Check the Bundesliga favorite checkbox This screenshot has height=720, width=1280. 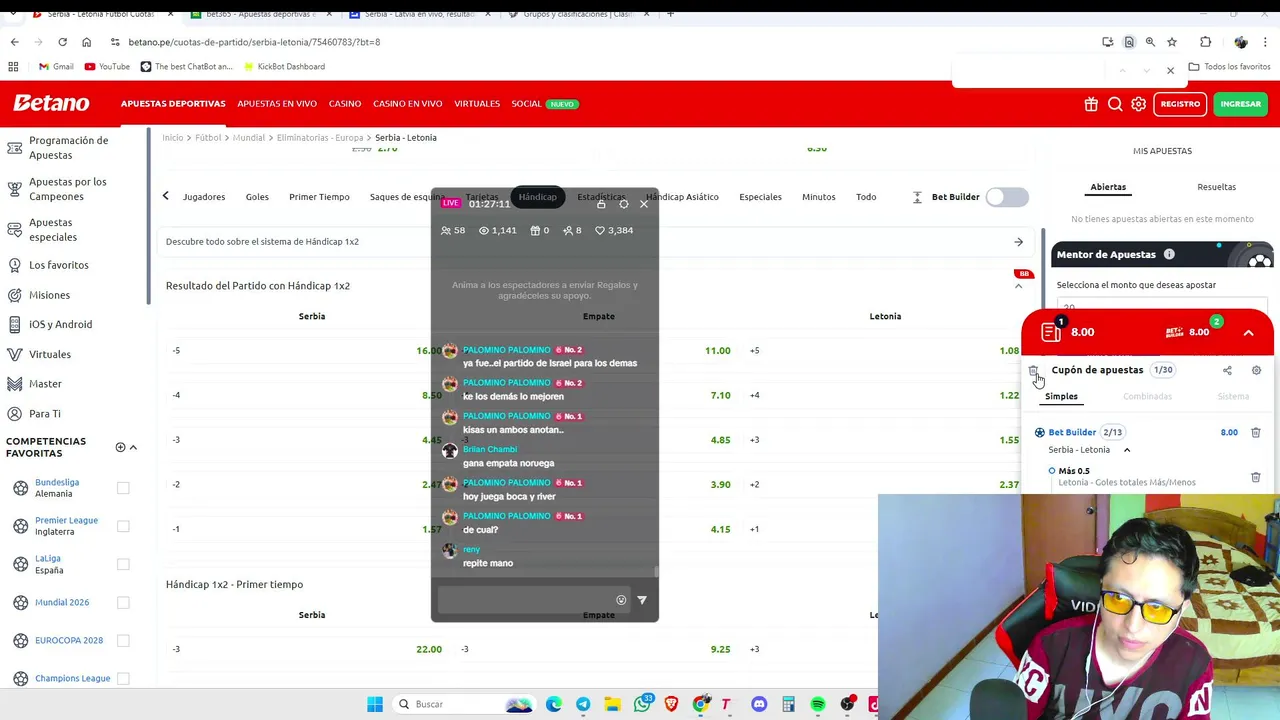[x=123, y=488]
